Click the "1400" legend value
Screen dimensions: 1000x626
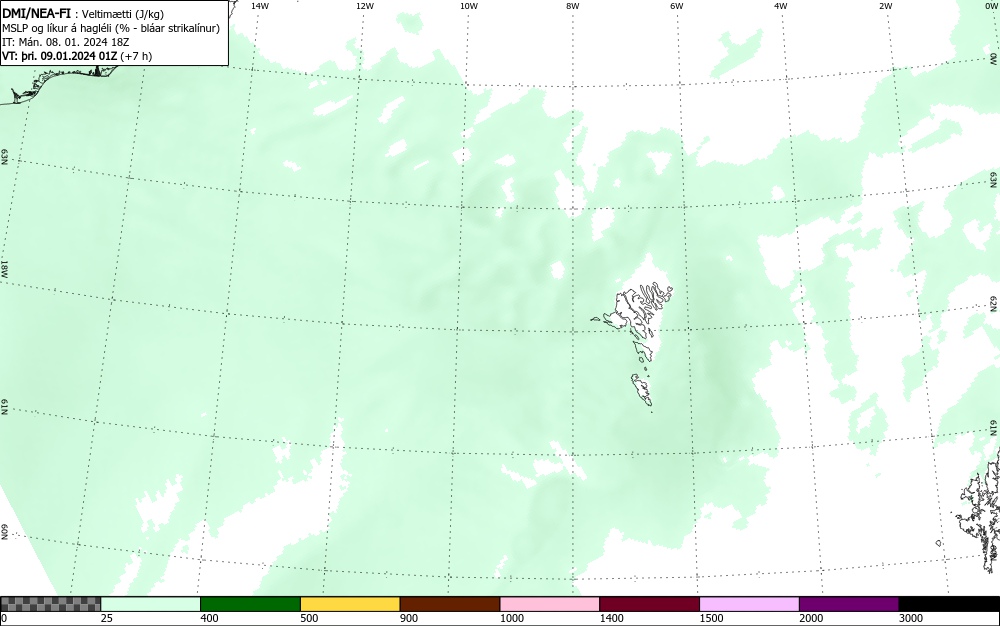click(612, 618)
